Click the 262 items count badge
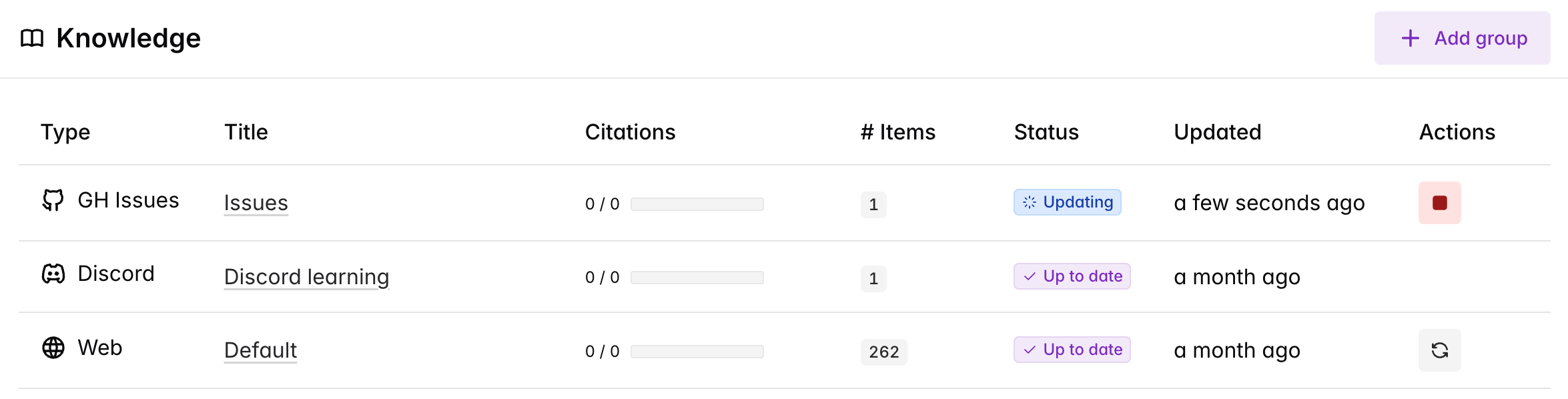Image resolution: width=1568 pixels, height=399 pixels. click(883, 352)
